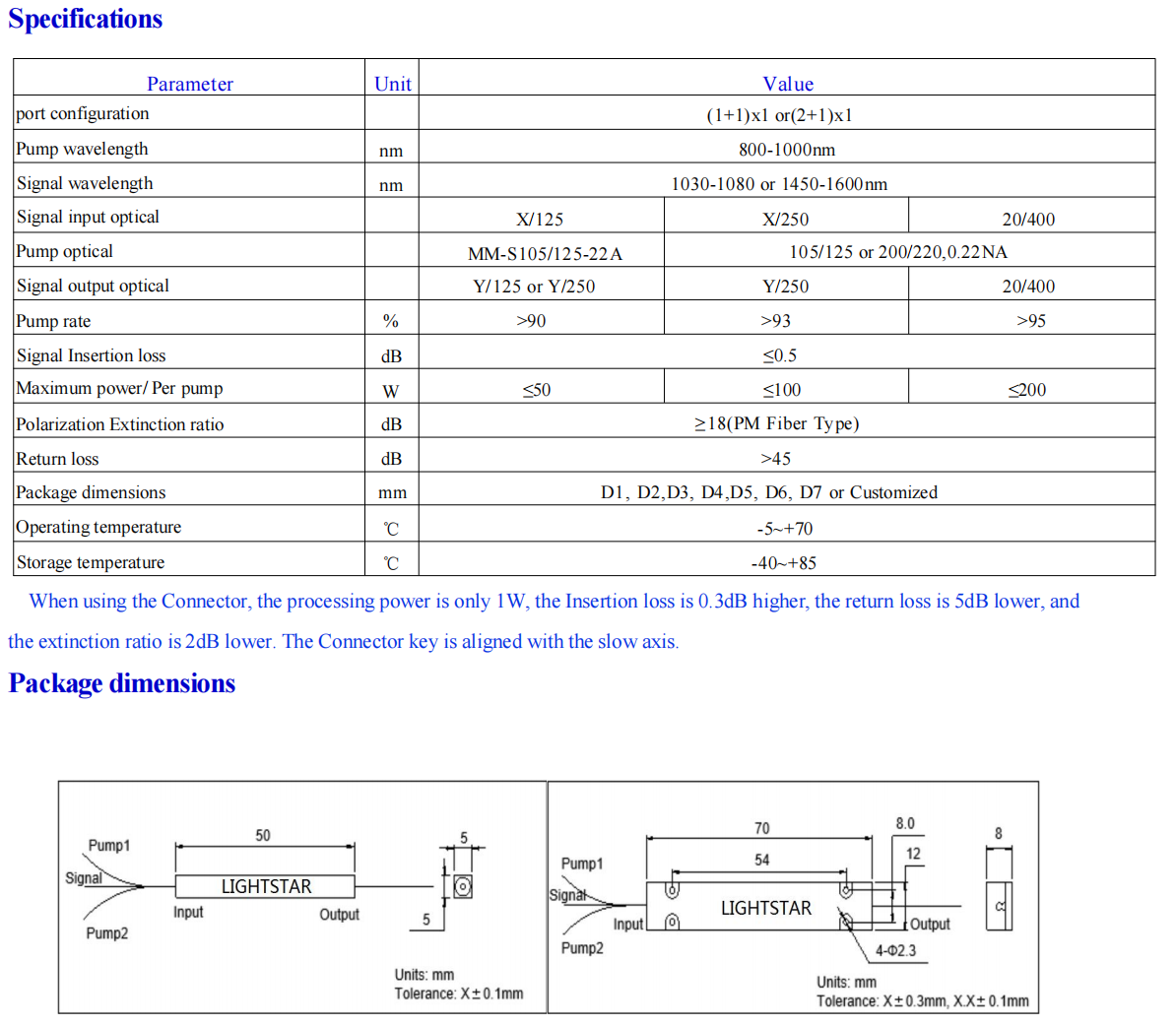Select 'Polarization Extinction ratio' row label
Screen dimensions: 1176x1026
point(120,424)
